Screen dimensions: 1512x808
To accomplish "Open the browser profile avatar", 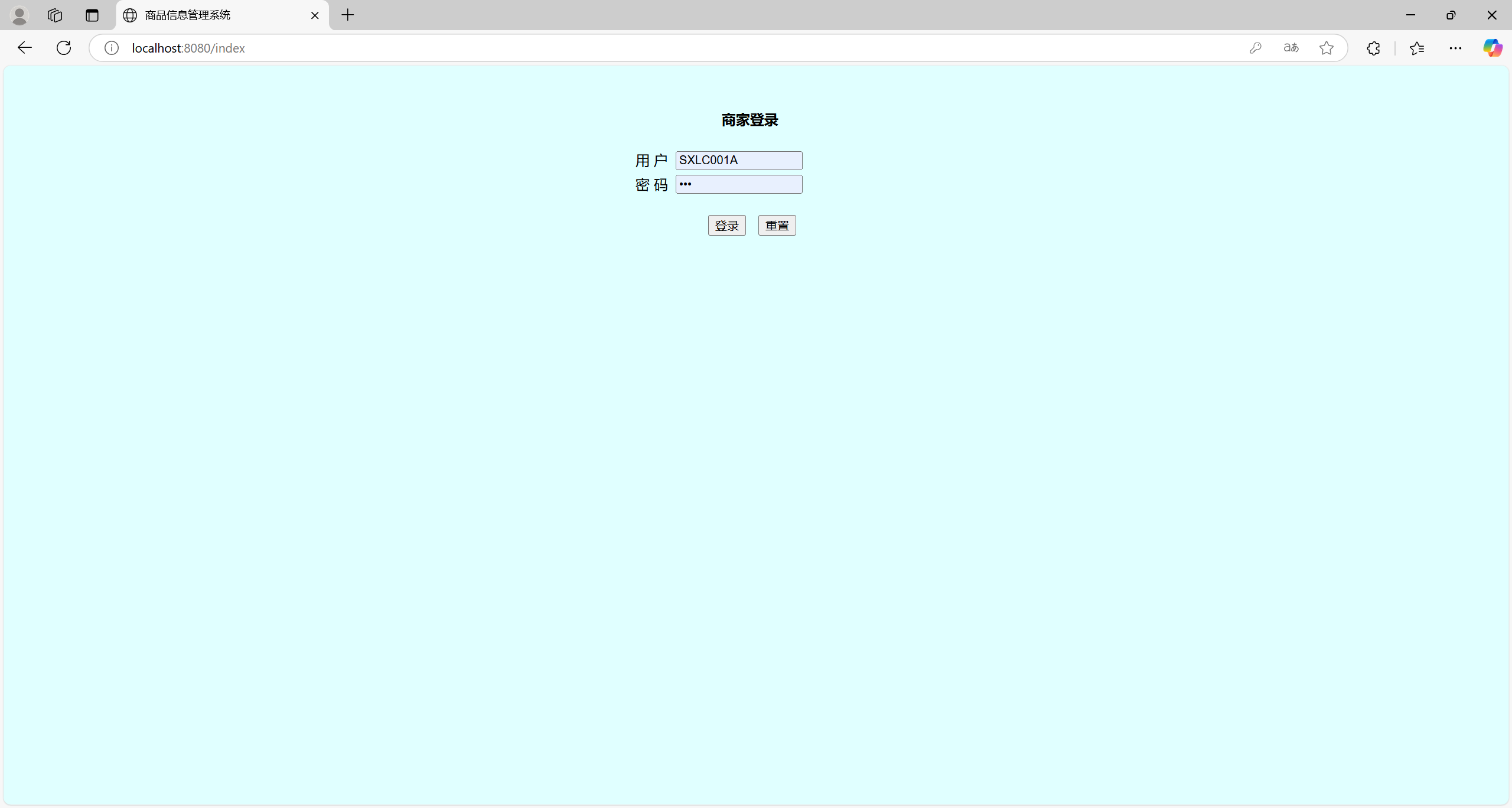I will 19,15.
